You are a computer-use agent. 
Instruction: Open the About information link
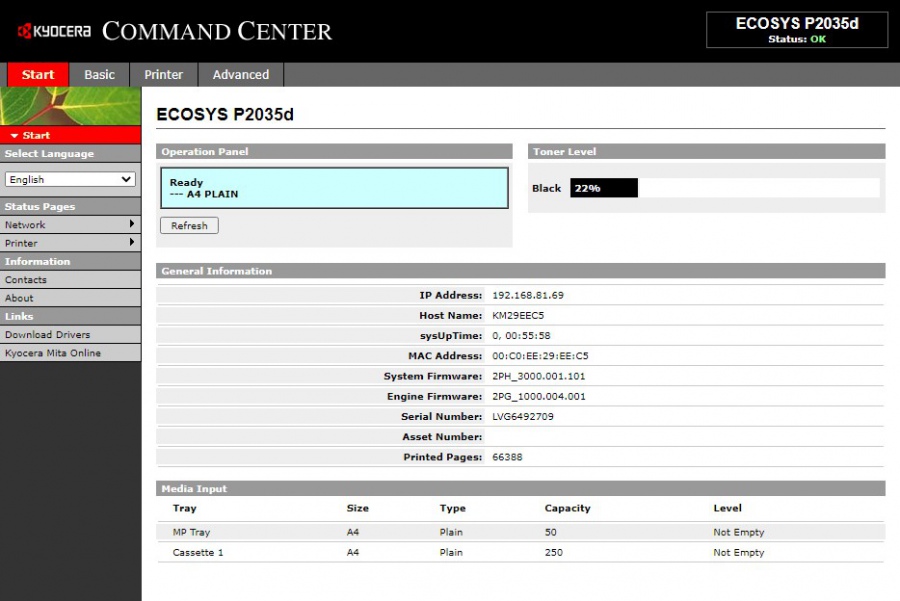(x=19, y=298)
